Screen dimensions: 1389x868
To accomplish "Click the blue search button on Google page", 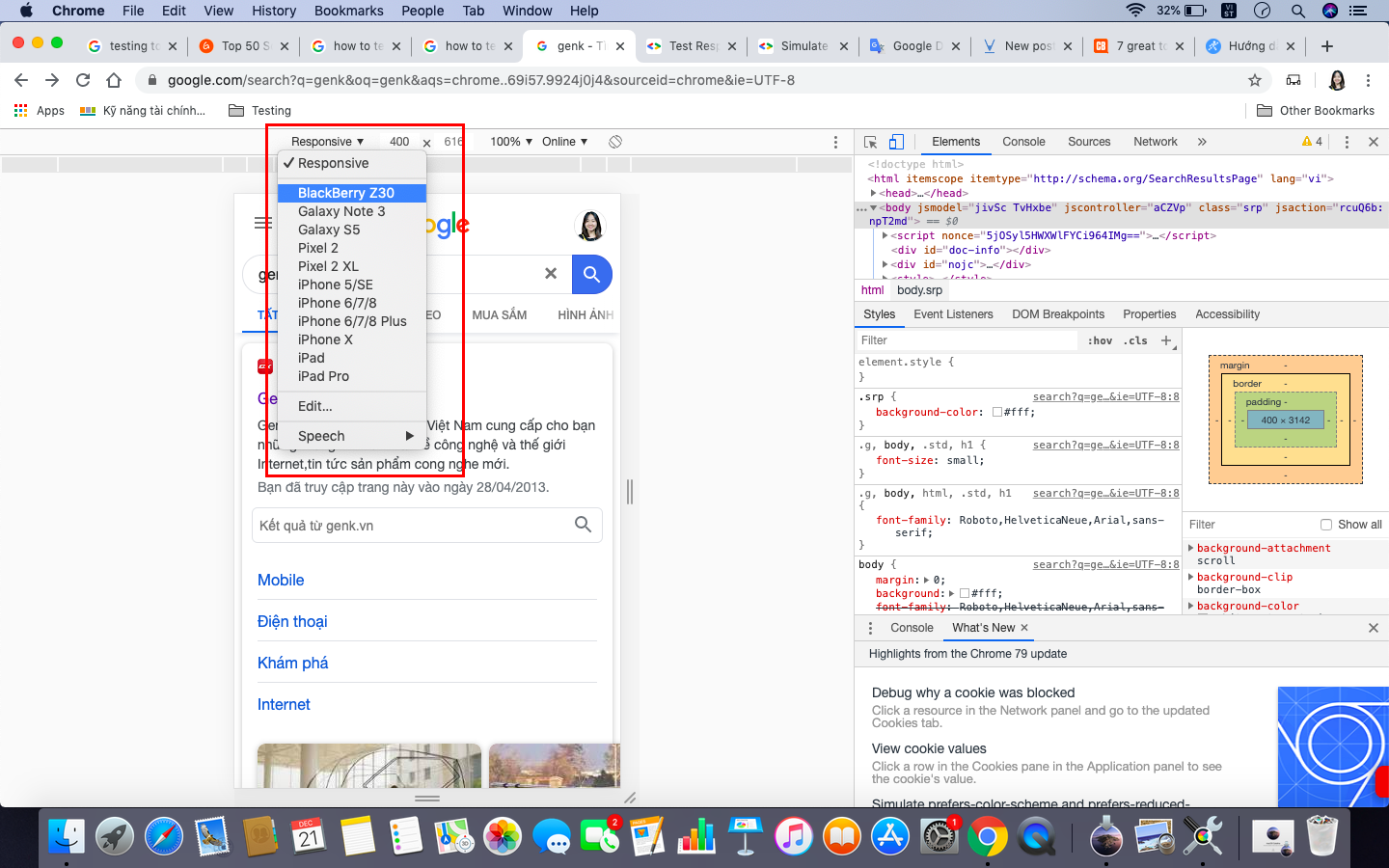I will (592, 275).
